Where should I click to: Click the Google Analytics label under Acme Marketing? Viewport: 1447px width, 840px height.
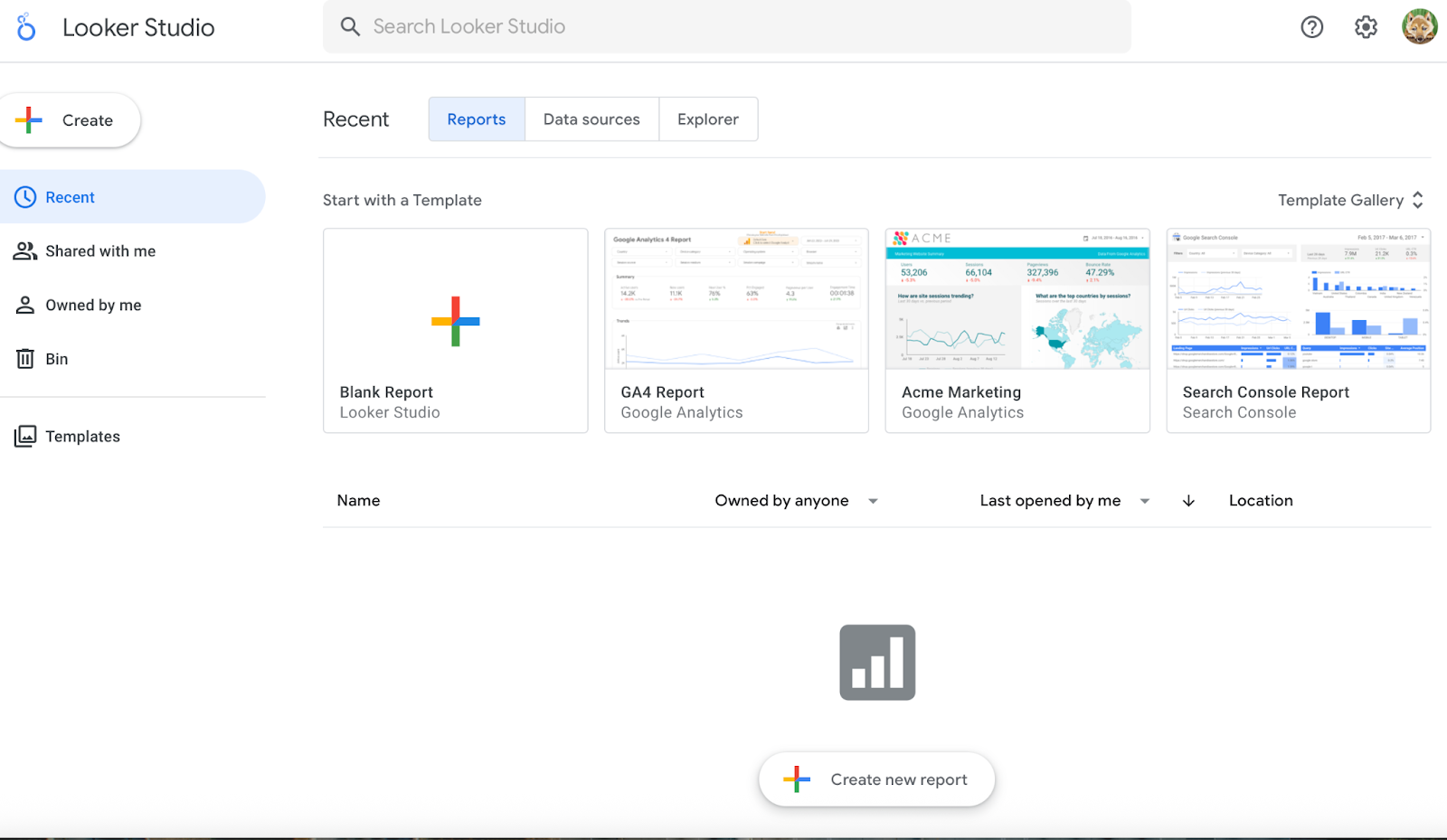tap(963, 412)
